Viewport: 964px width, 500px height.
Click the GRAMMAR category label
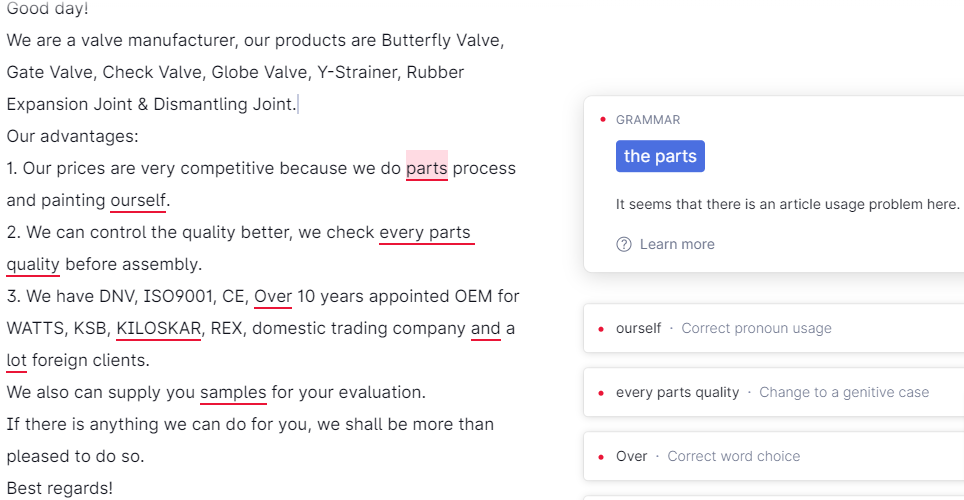(648, 120)
